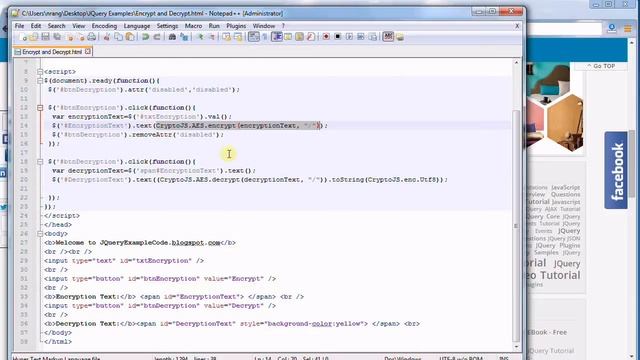Click the Zoom In toolbar icon
This screenshot has width=640, height=360.
[x=200, y=37]
